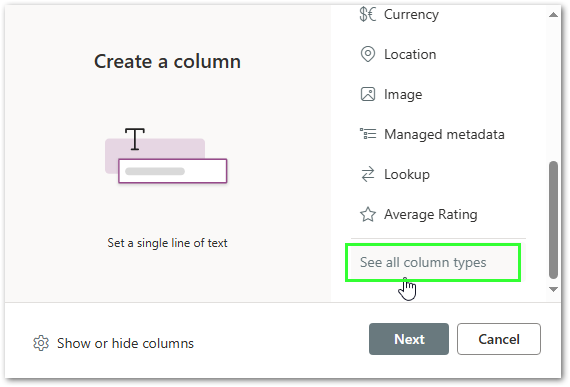This screenshot has width=570, height=387.
Task: Select the Location column type label
Action: click(410, 55)
